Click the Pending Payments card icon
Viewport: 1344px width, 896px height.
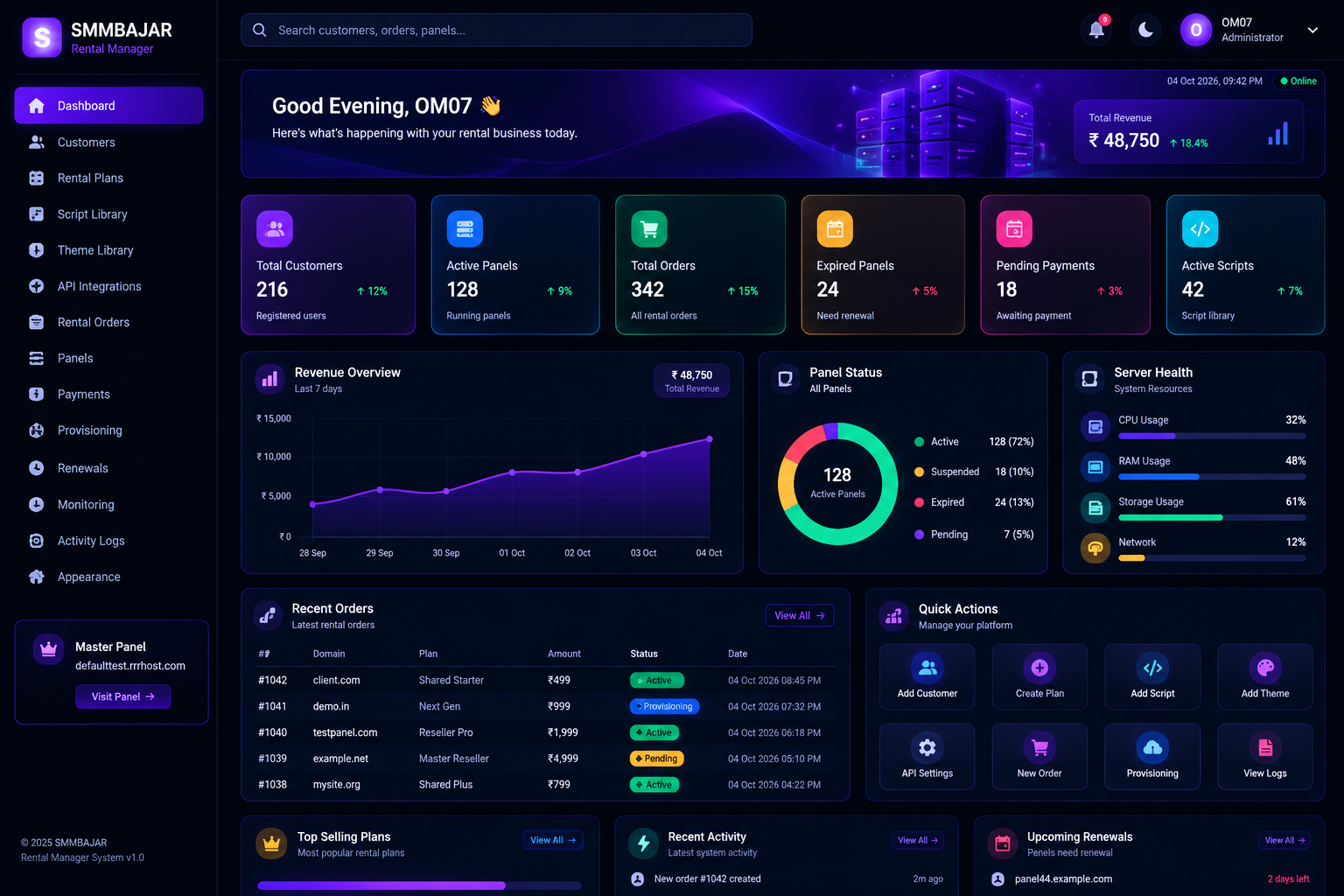1014,229
